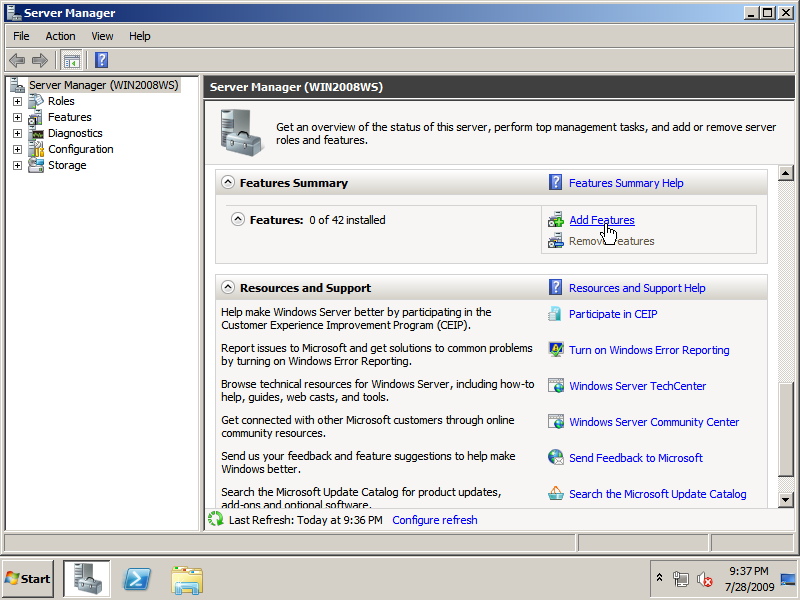This screenshot has width=800, height=600.
Task: Select the Diagnostics tree item label
Action: coord(75,133)
